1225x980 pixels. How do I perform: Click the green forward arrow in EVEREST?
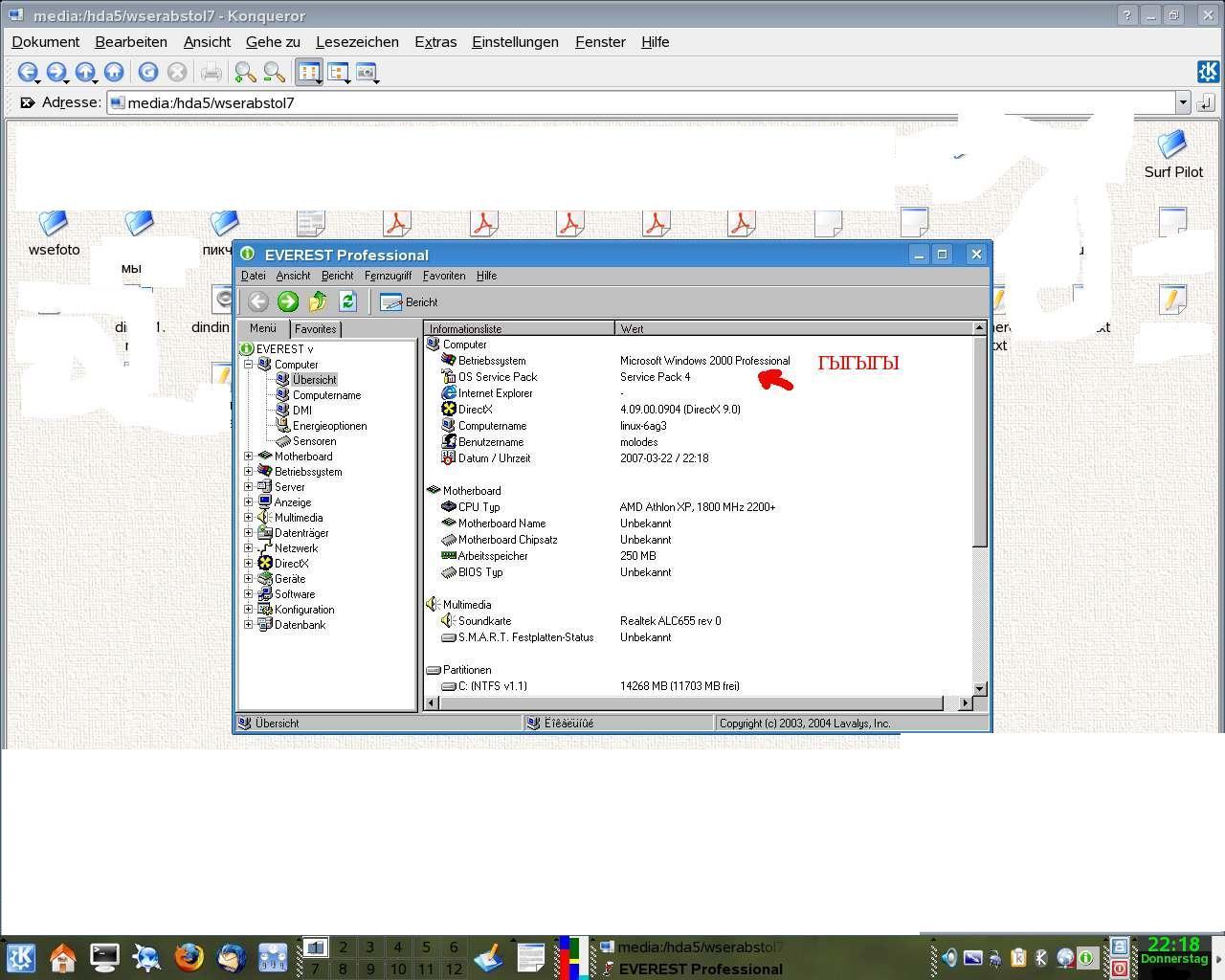click(x=287, y=301)
